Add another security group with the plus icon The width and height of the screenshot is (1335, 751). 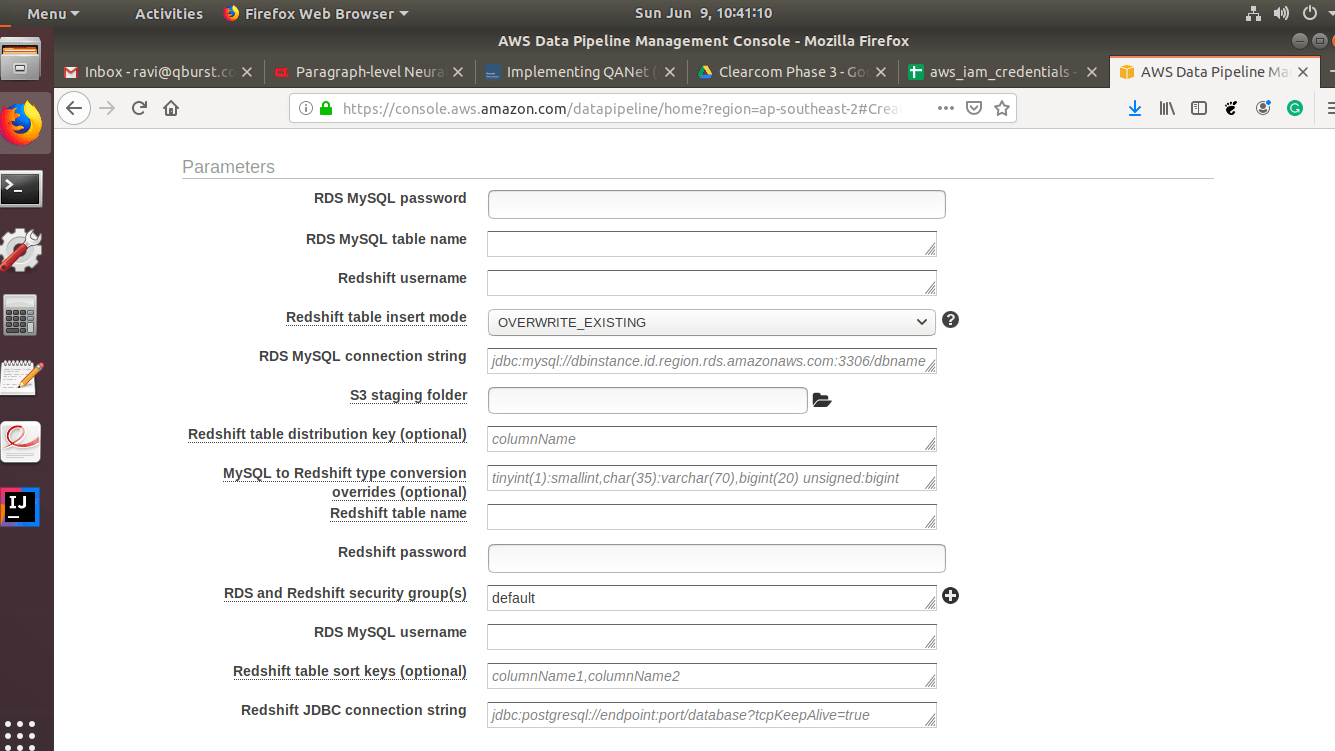tap(950, 595)
